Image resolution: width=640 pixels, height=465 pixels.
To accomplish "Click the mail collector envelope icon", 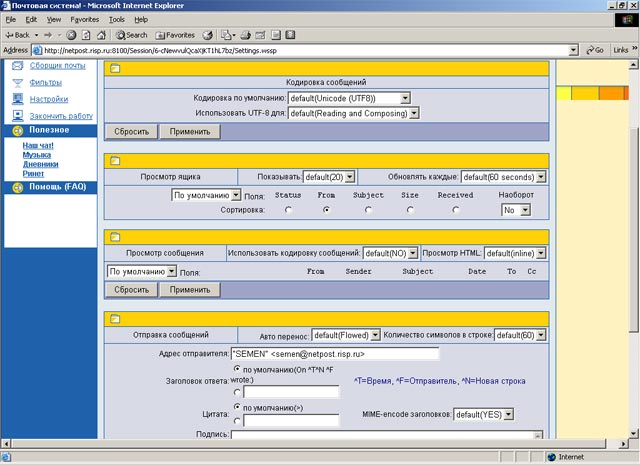I will click(x=18, y=66).
